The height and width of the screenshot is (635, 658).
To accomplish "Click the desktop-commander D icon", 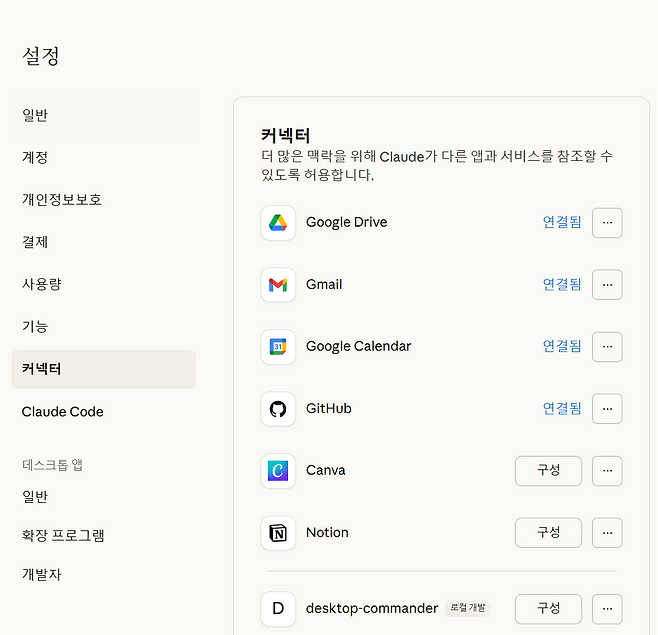I will click(278, 609).
